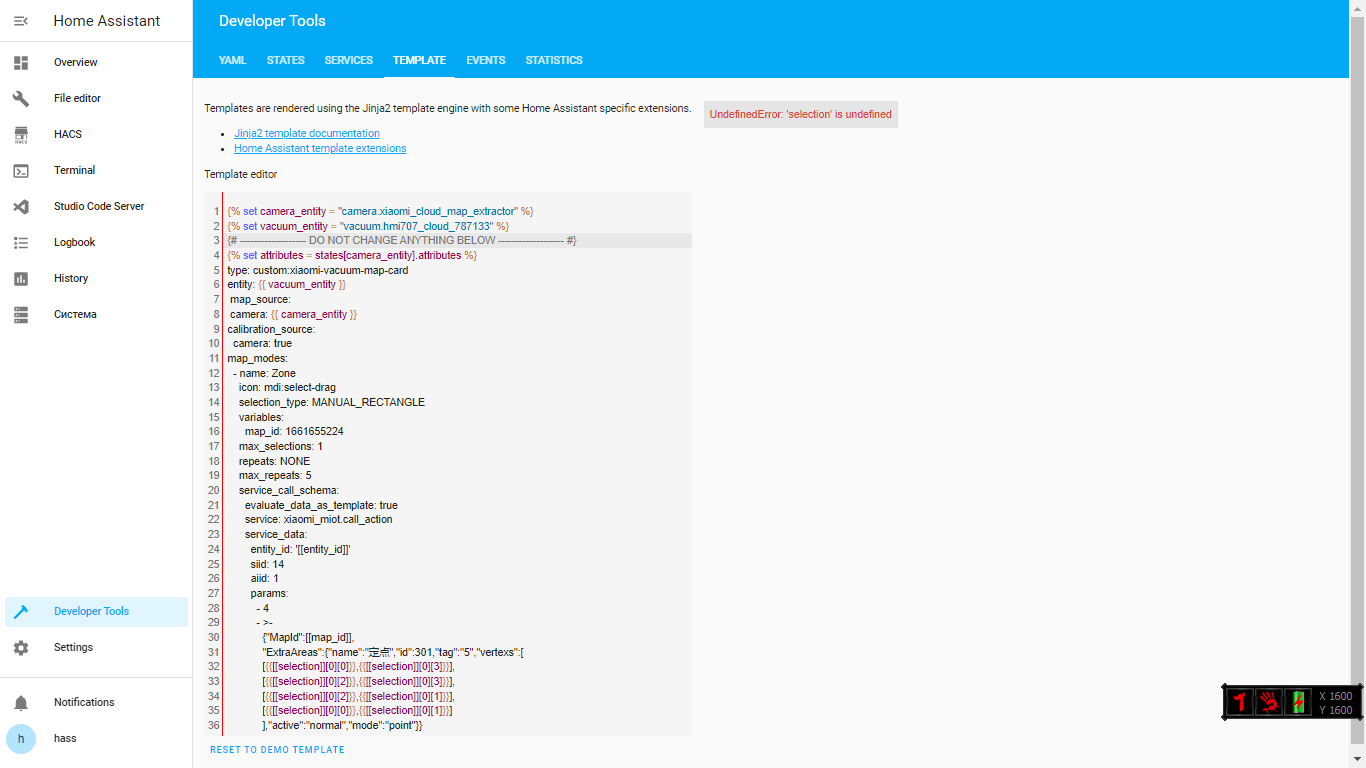Screen dimensions: 1366x768
Task: Switch to the STATES tab
Action: click(x=285, y=60)
